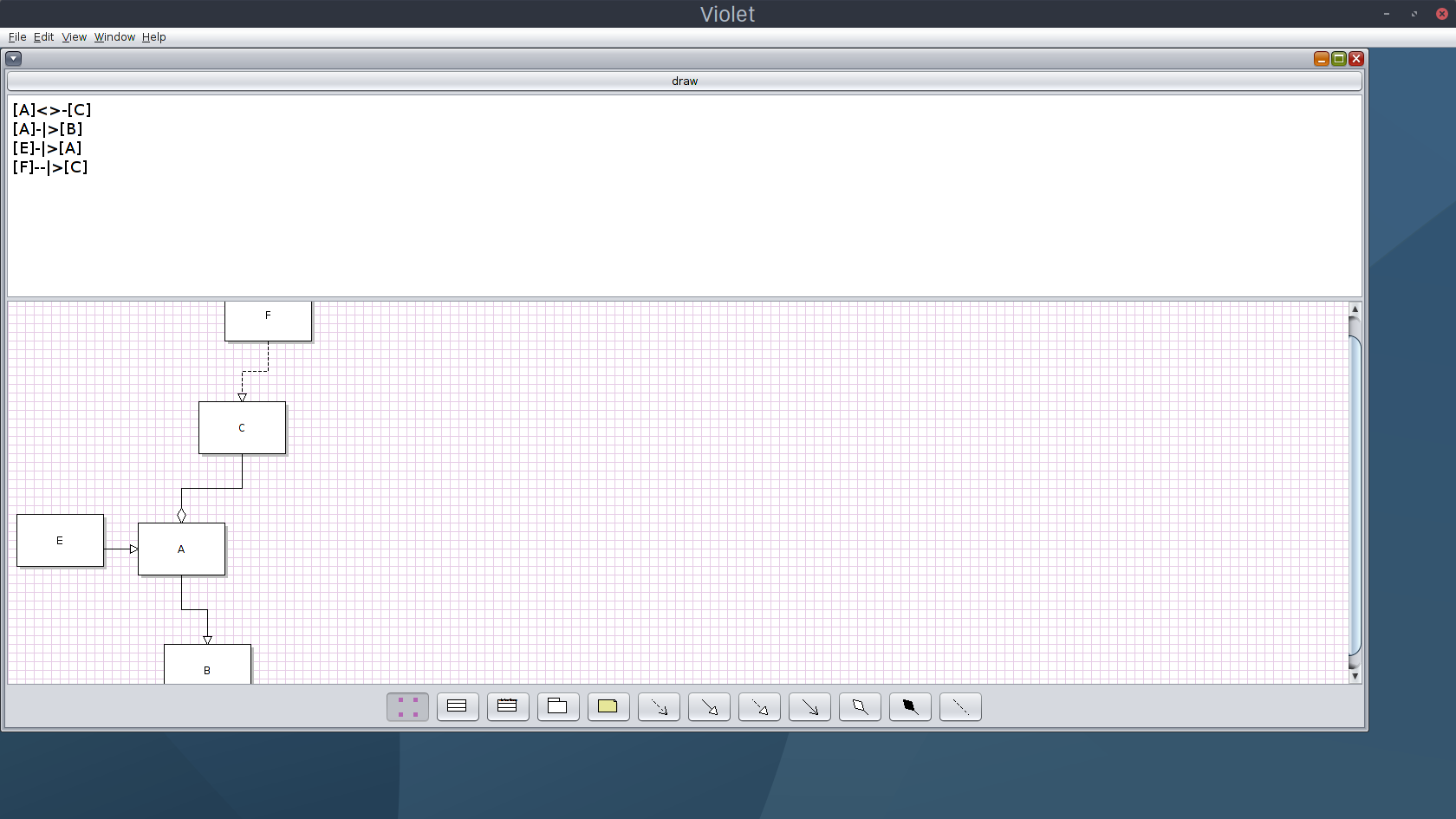Open the File menu

tap(17, 37)
